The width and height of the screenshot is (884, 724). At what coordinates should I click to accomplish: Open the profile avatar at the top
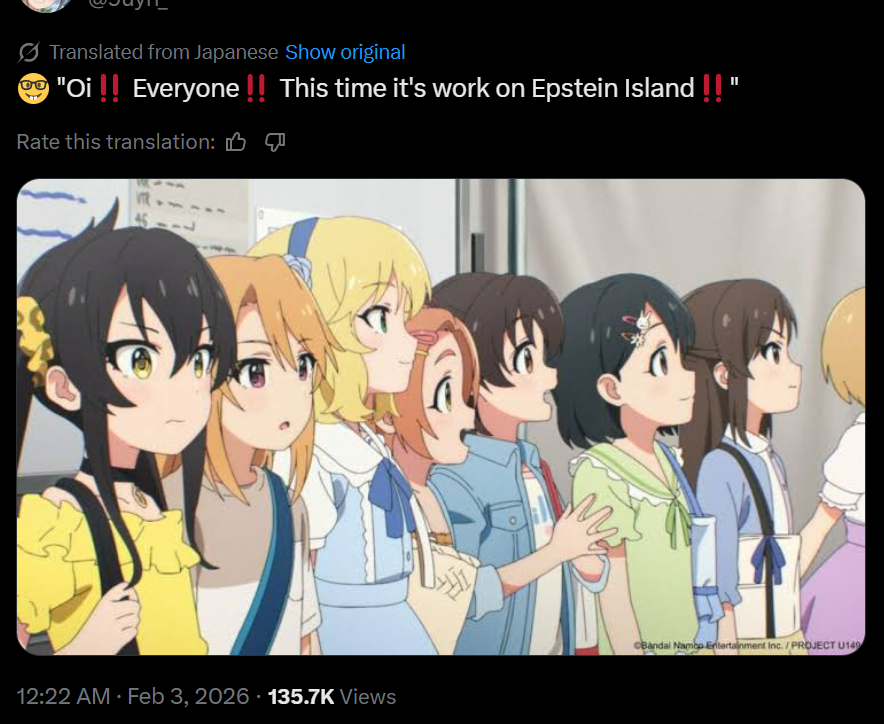46,5
